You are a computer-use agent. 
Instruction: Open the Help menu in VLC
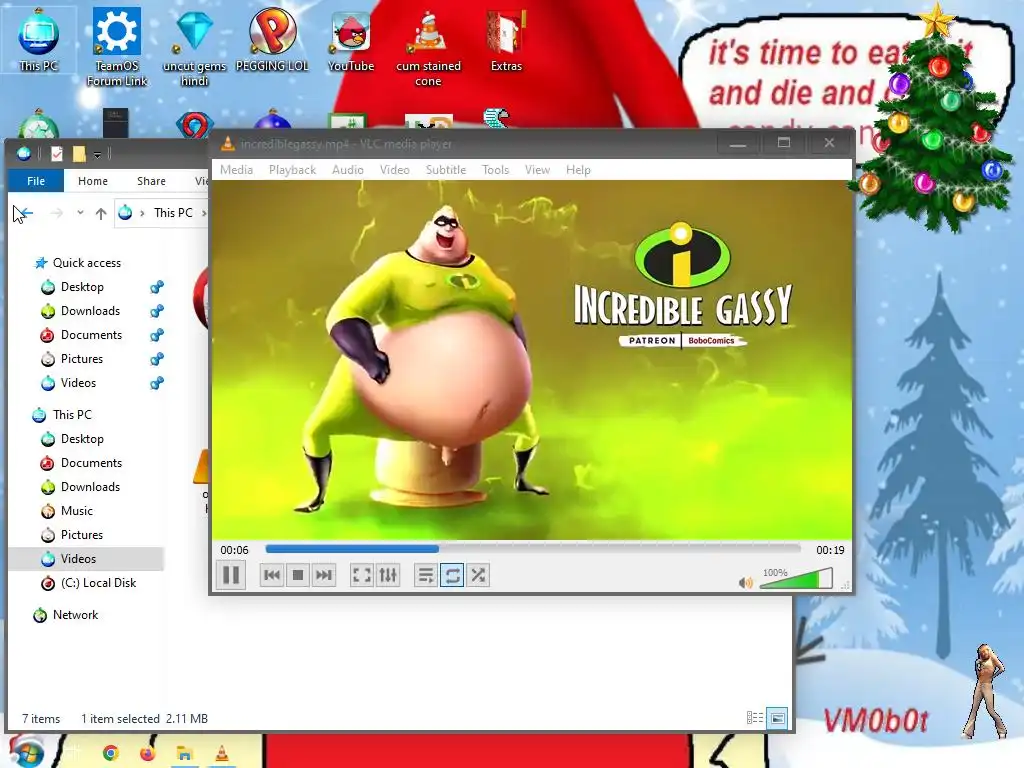[578, 170]
